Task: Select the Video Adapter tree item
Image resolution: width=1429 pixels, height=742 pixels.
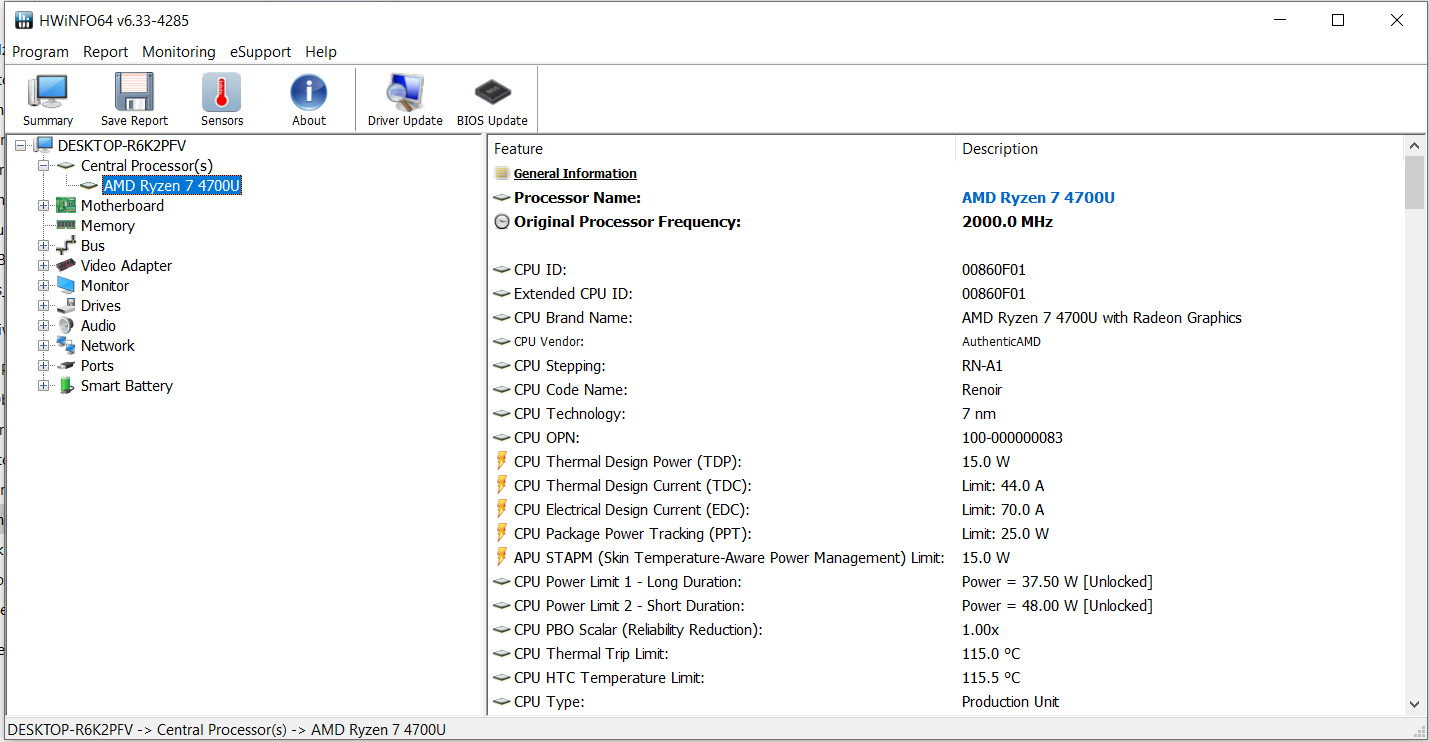Action: pos(126,266)
